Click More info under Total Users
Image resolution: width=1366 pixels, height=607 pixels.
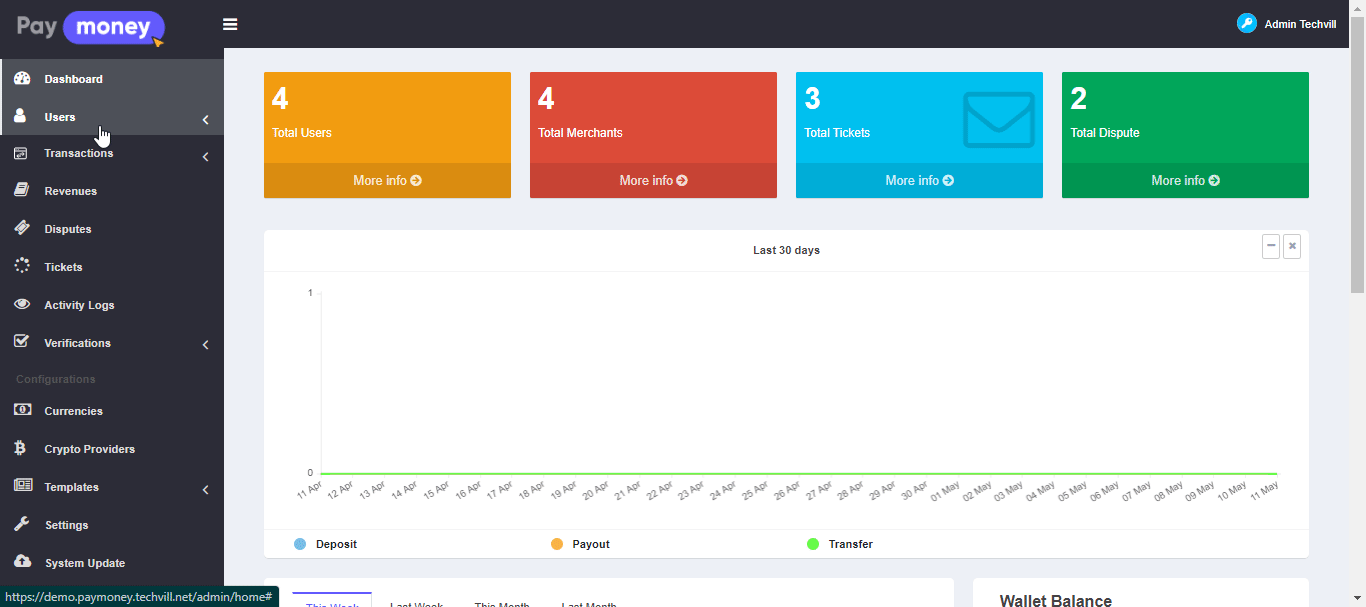click(x=387, y=181)
